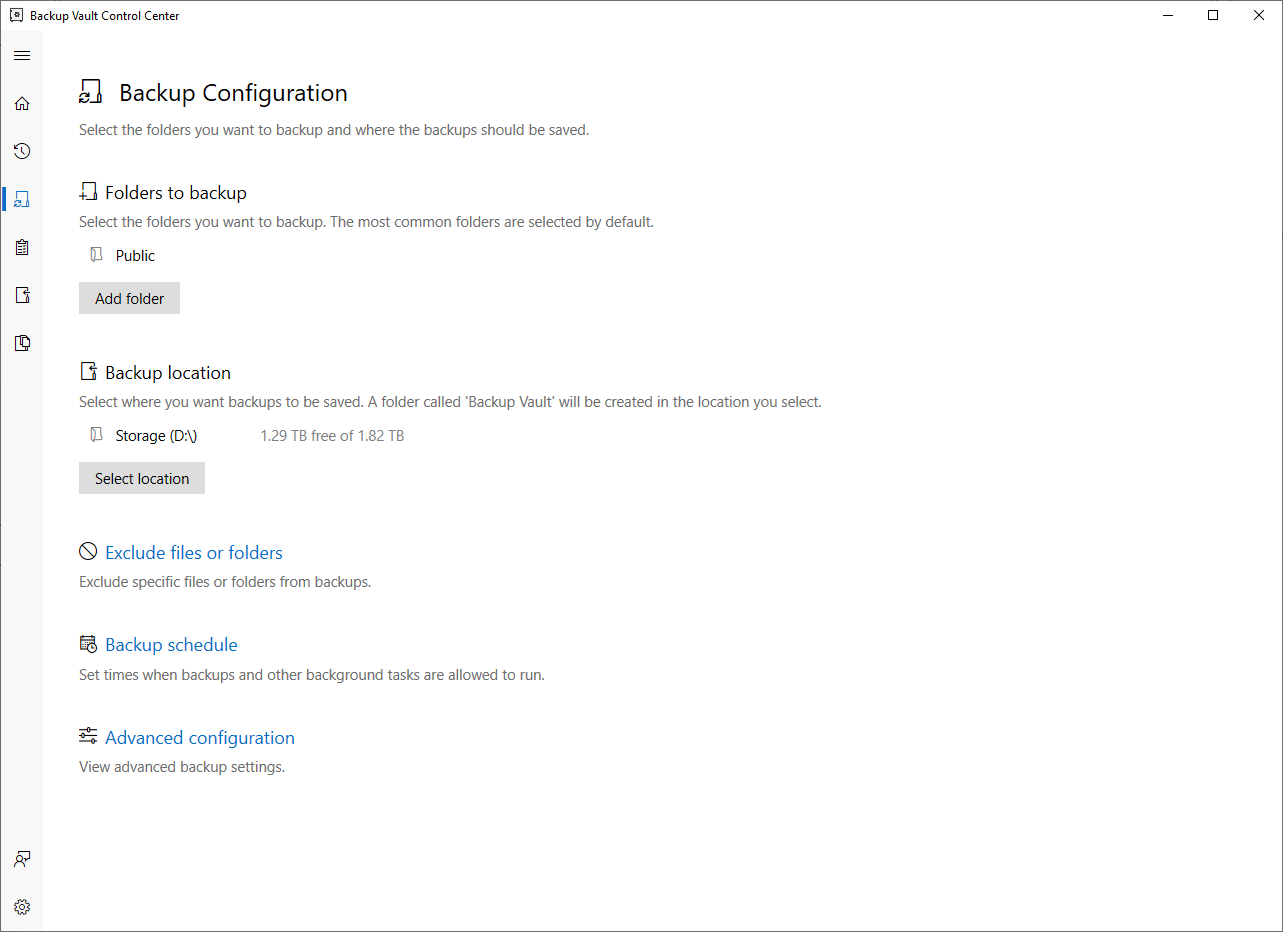1283x932 pixels.
Task: Open the clipboard checklist sidebar icon
Action: (22, 247)
